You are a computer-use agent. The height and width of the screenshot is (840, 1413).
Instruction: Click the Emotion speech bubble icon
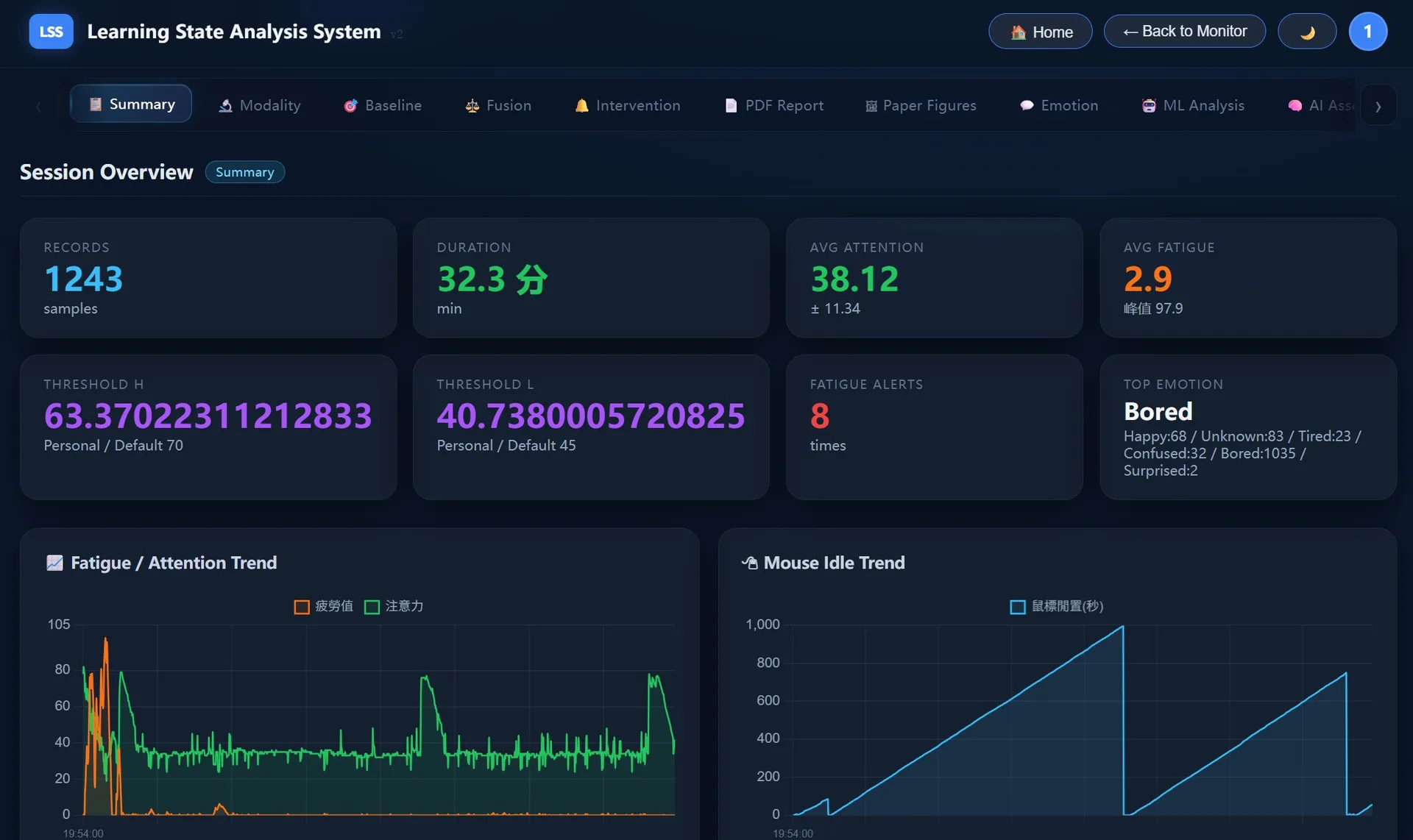[1027, 106]
